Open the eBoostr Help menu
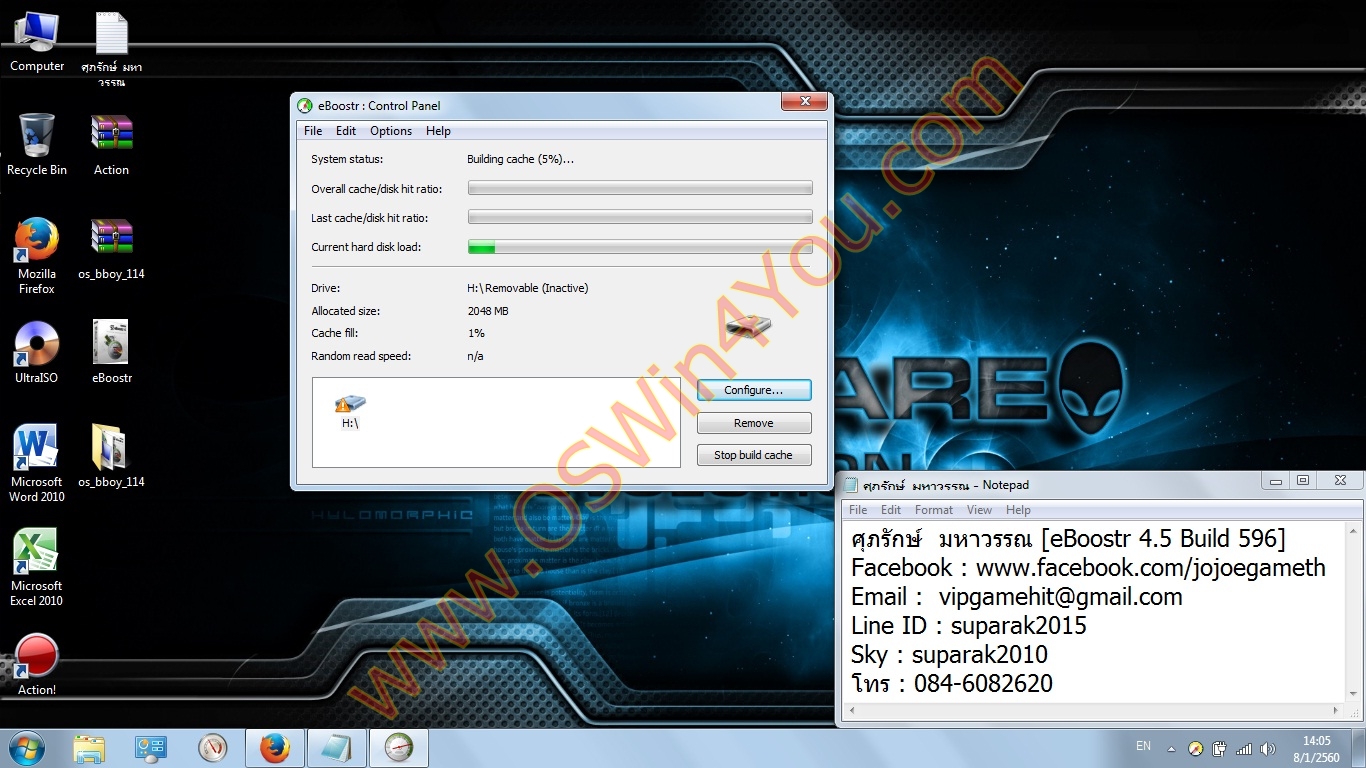The height and width of the screenshot is (768, 1366). click(x=438, y=131)
